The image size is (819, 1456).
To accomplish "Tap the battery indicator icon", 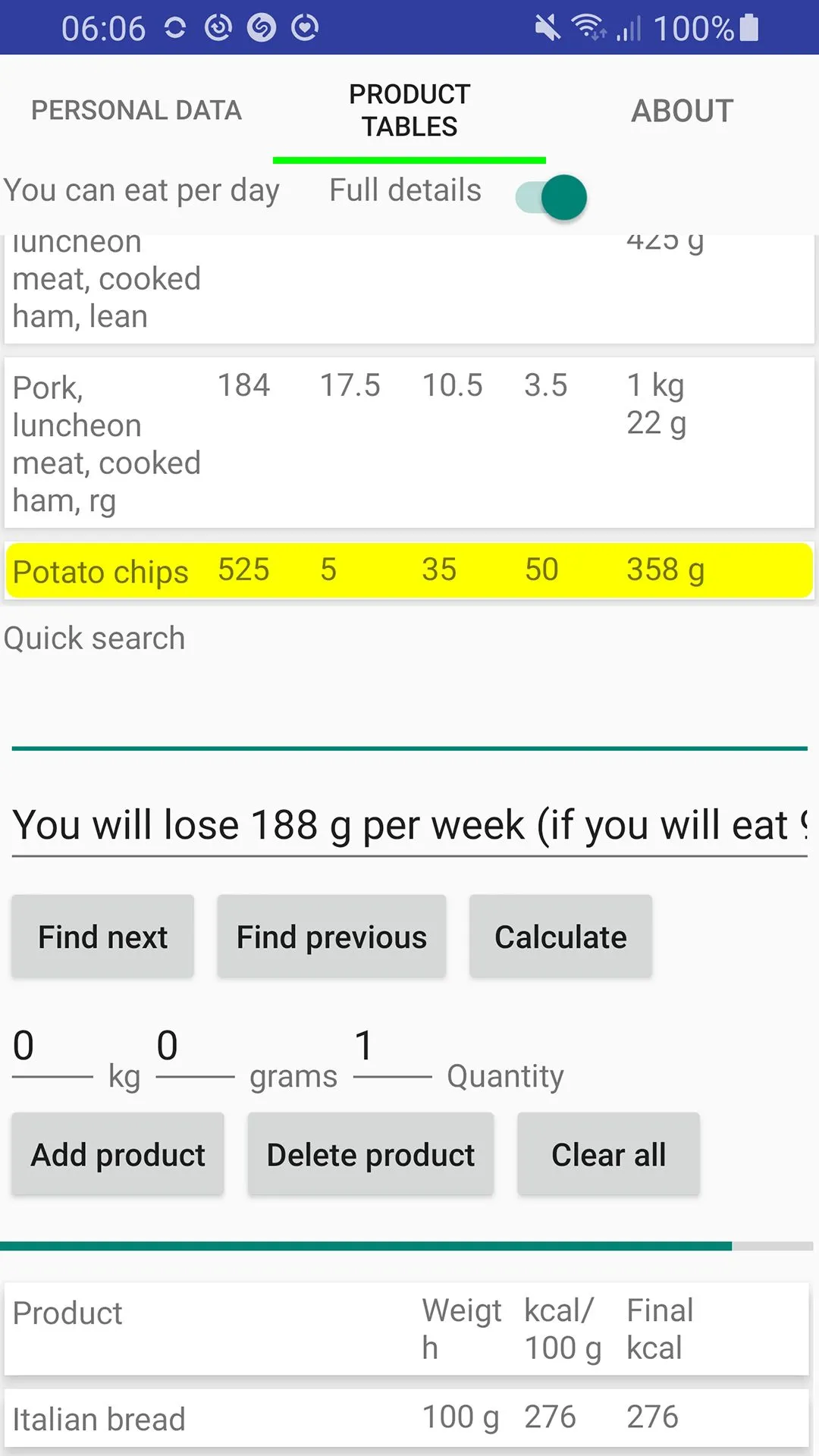I will click(x=749, y=27).
